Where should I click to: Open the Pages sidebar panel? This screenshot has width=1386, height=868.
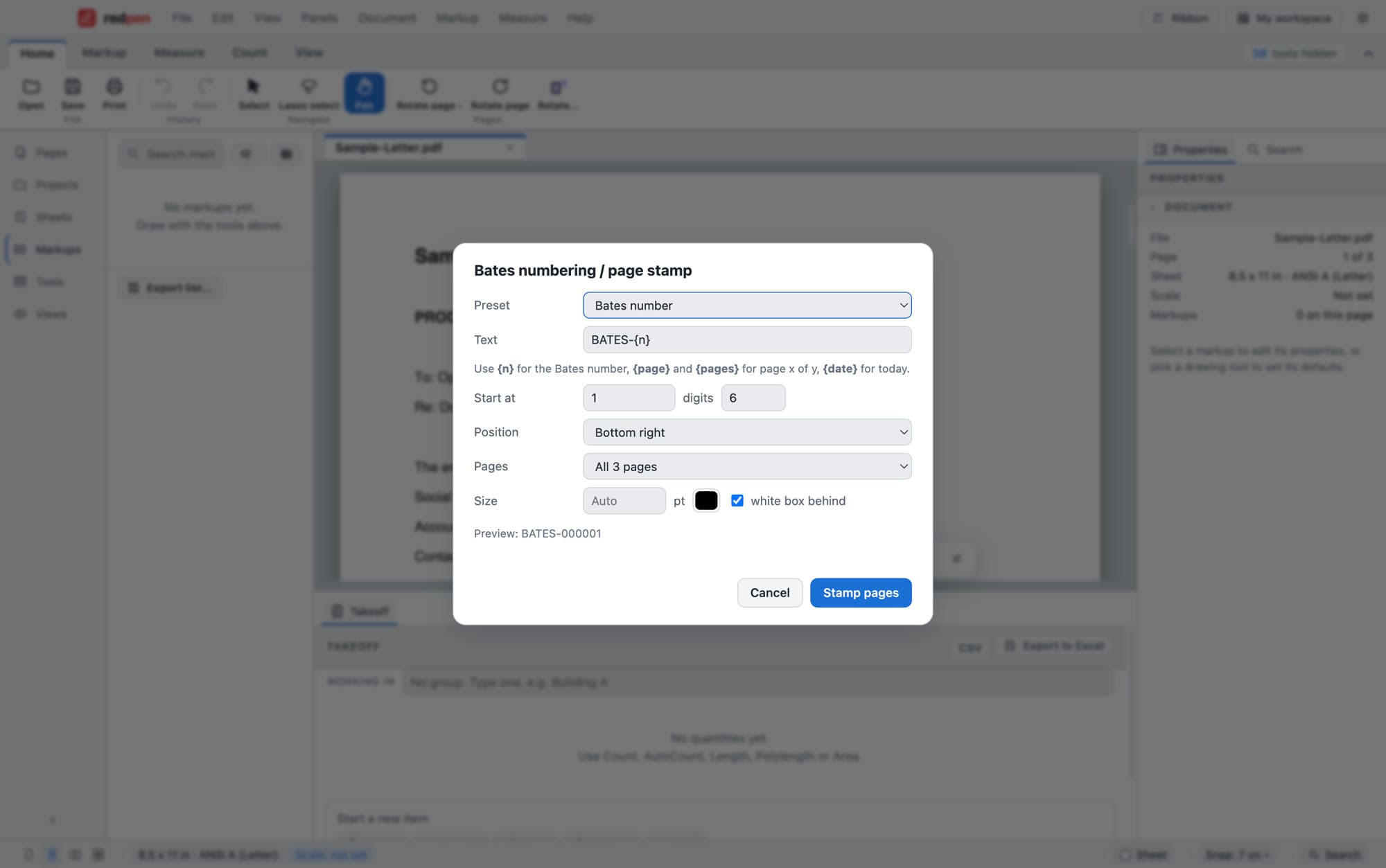coord(52,152)
